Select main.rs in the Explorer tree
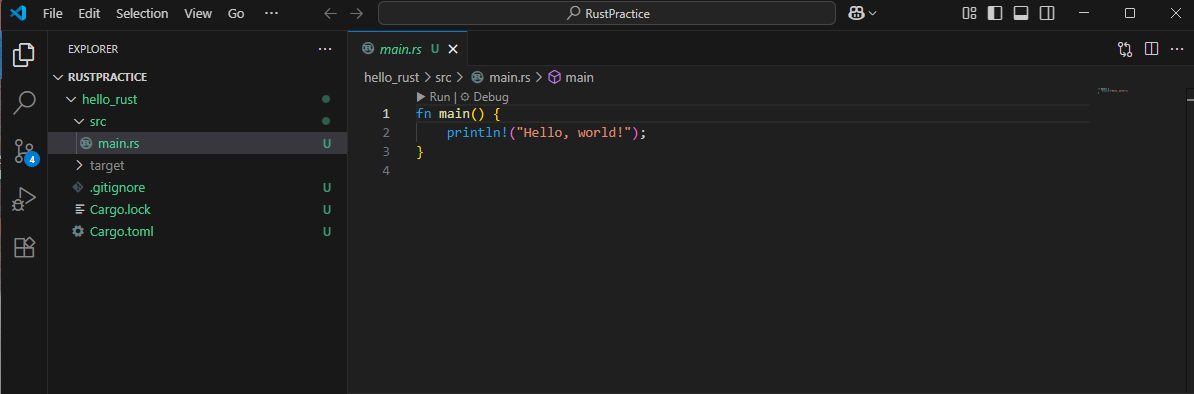The image size is (1194, 394). (x=197, y=143)
